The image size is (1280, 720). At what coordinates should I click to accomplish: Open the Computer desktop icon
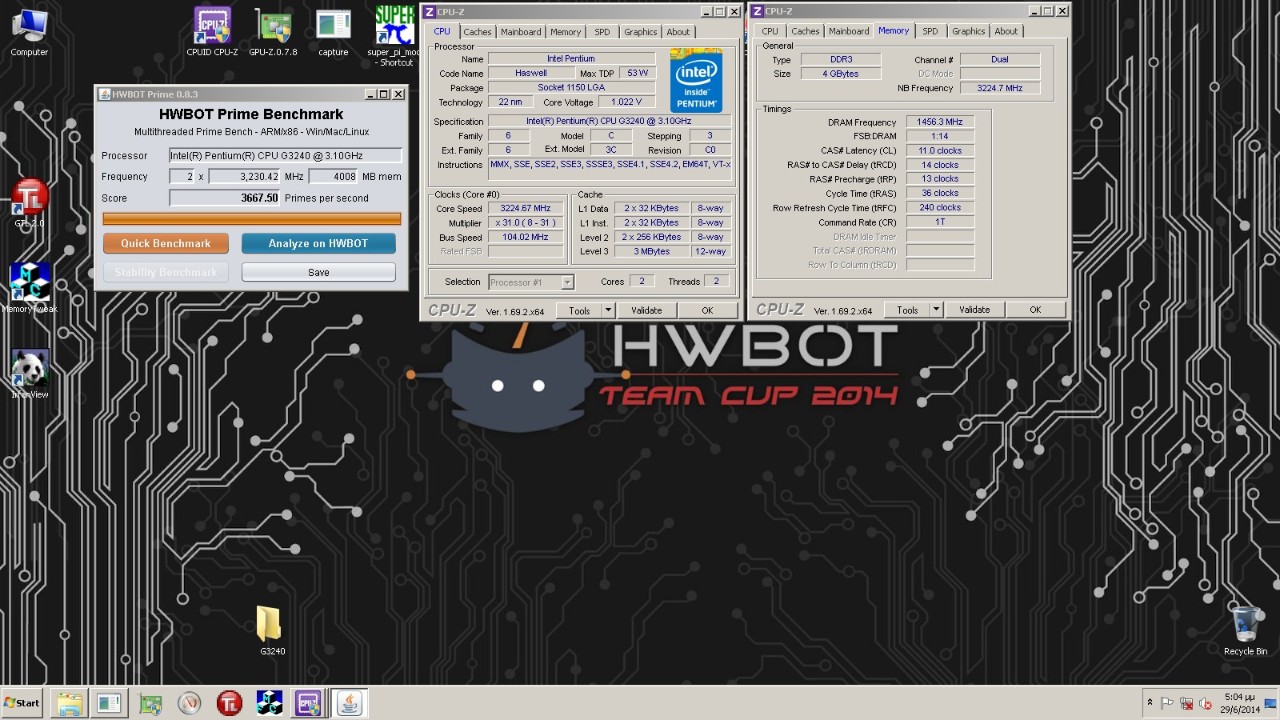pos(29,31)
